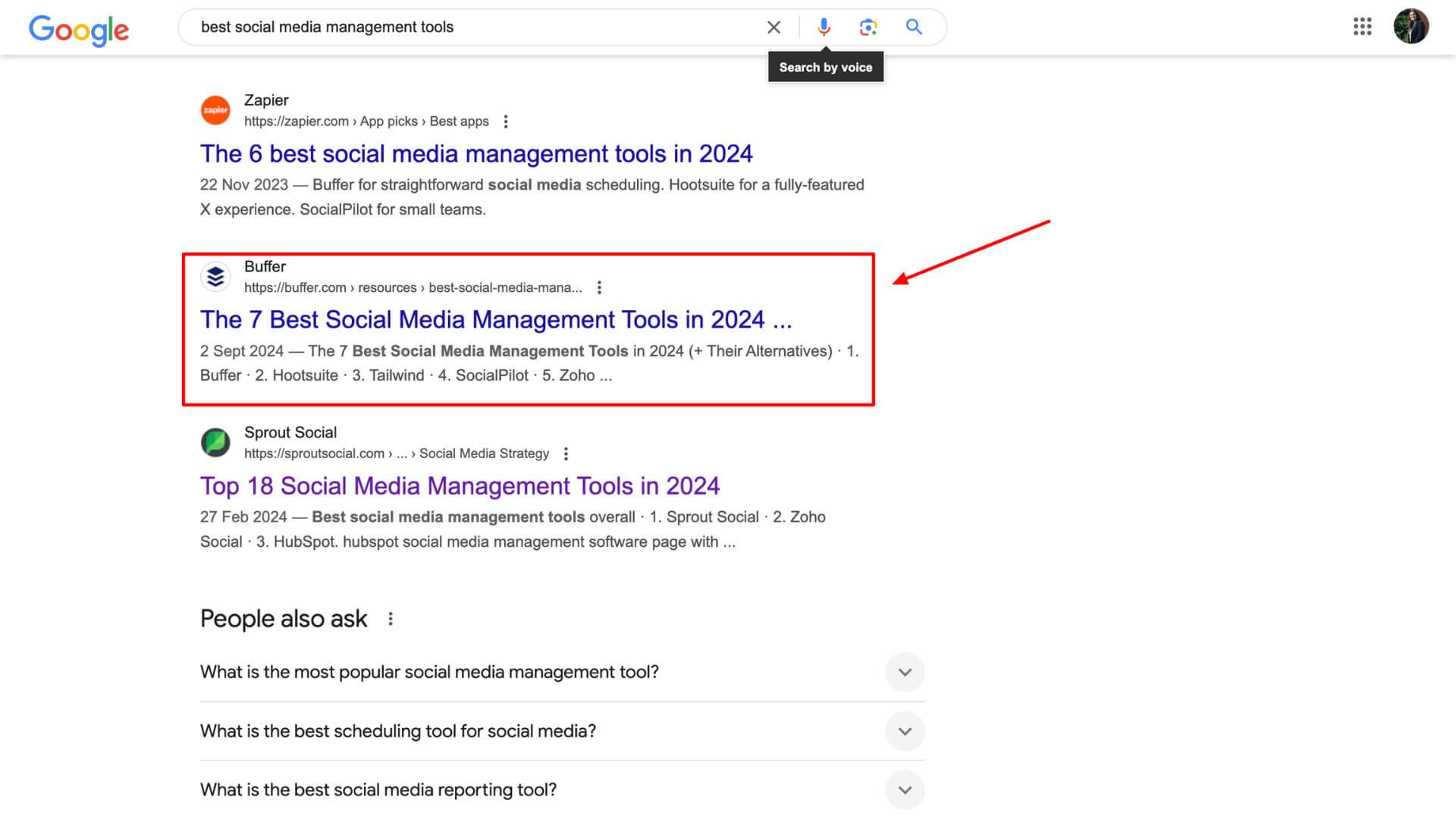
Task: Click the Buffer favicon
Action: point(215,277)
